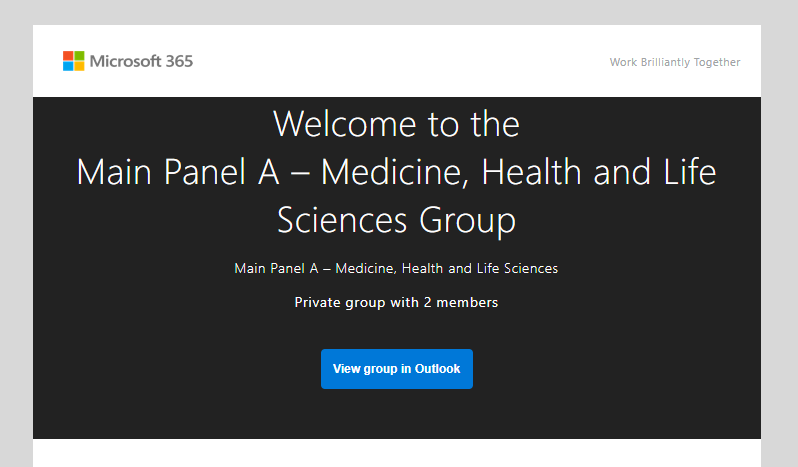798x467 pixels.
Task: Click the gray margin right of the email
Action: click(x=779, y=250)
